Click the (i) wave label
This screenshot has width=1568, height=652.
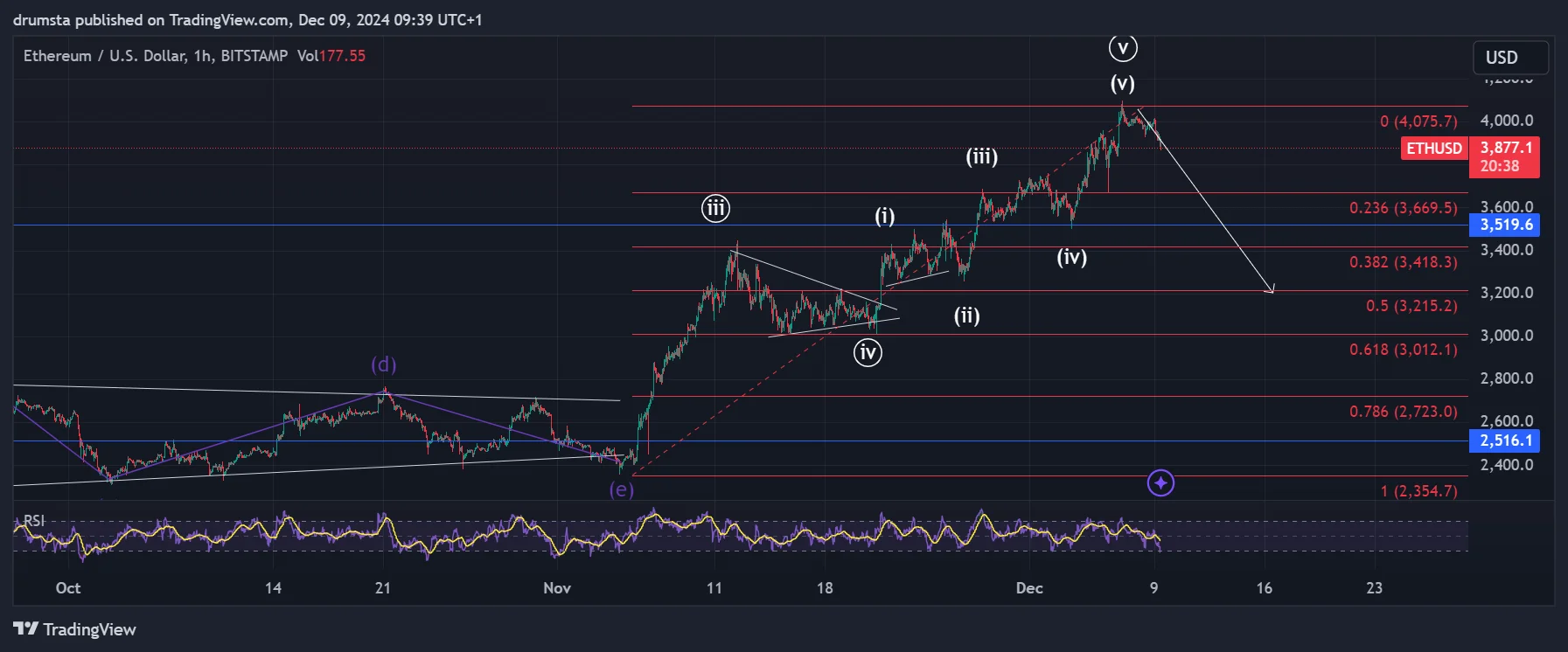(x=885, y=216)
